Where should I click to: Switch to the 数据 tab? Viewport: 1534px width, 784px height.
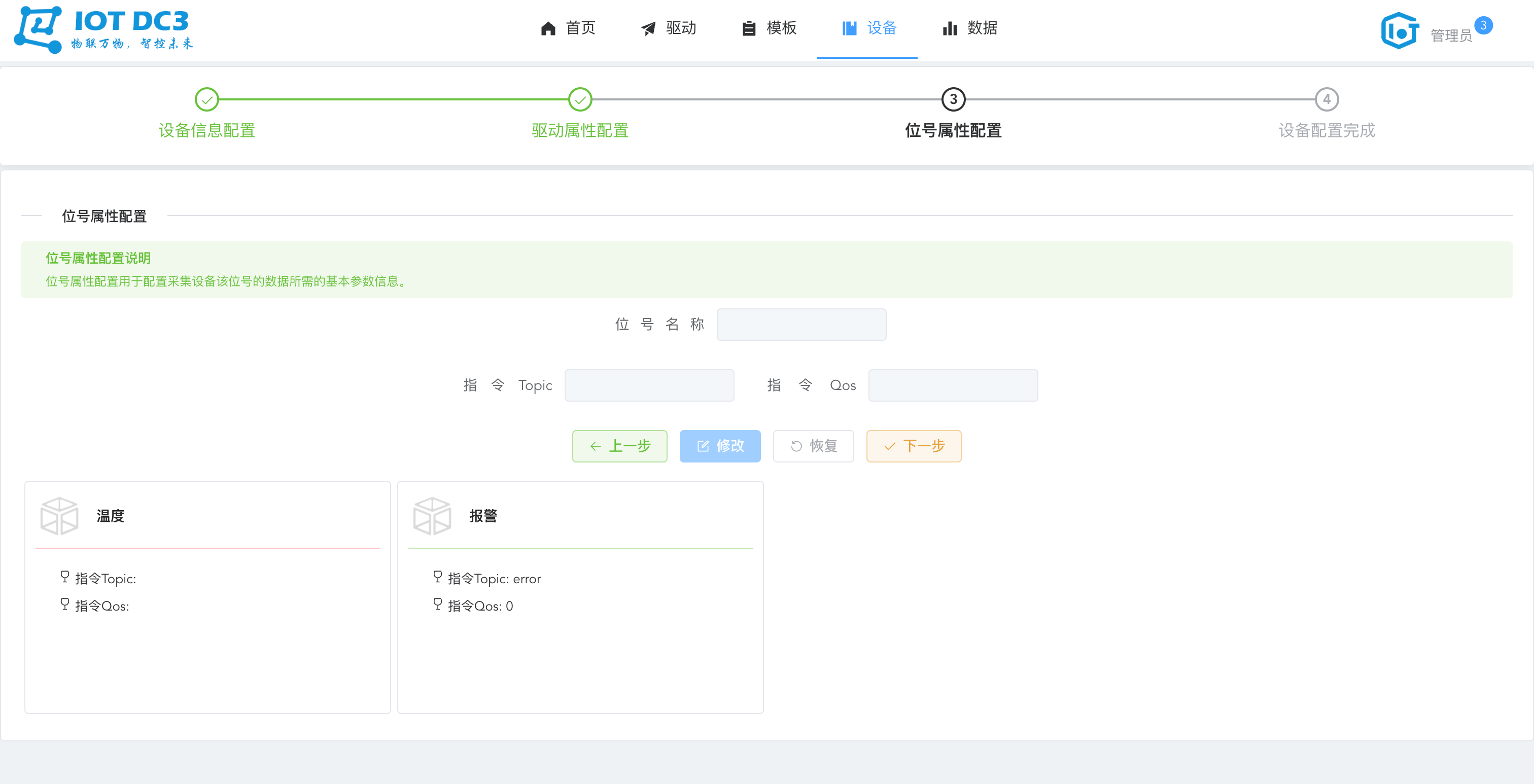pyautogui.click(x=969, y=28)
